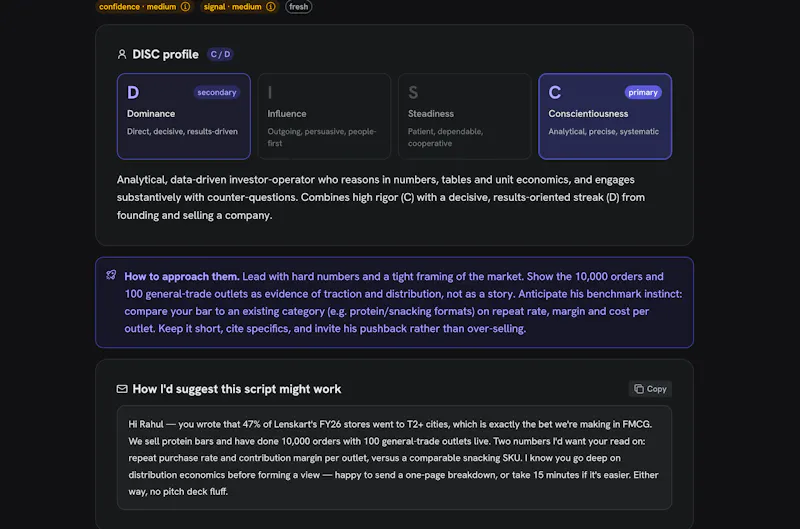Click the DISC profile heading

(165, 54)
